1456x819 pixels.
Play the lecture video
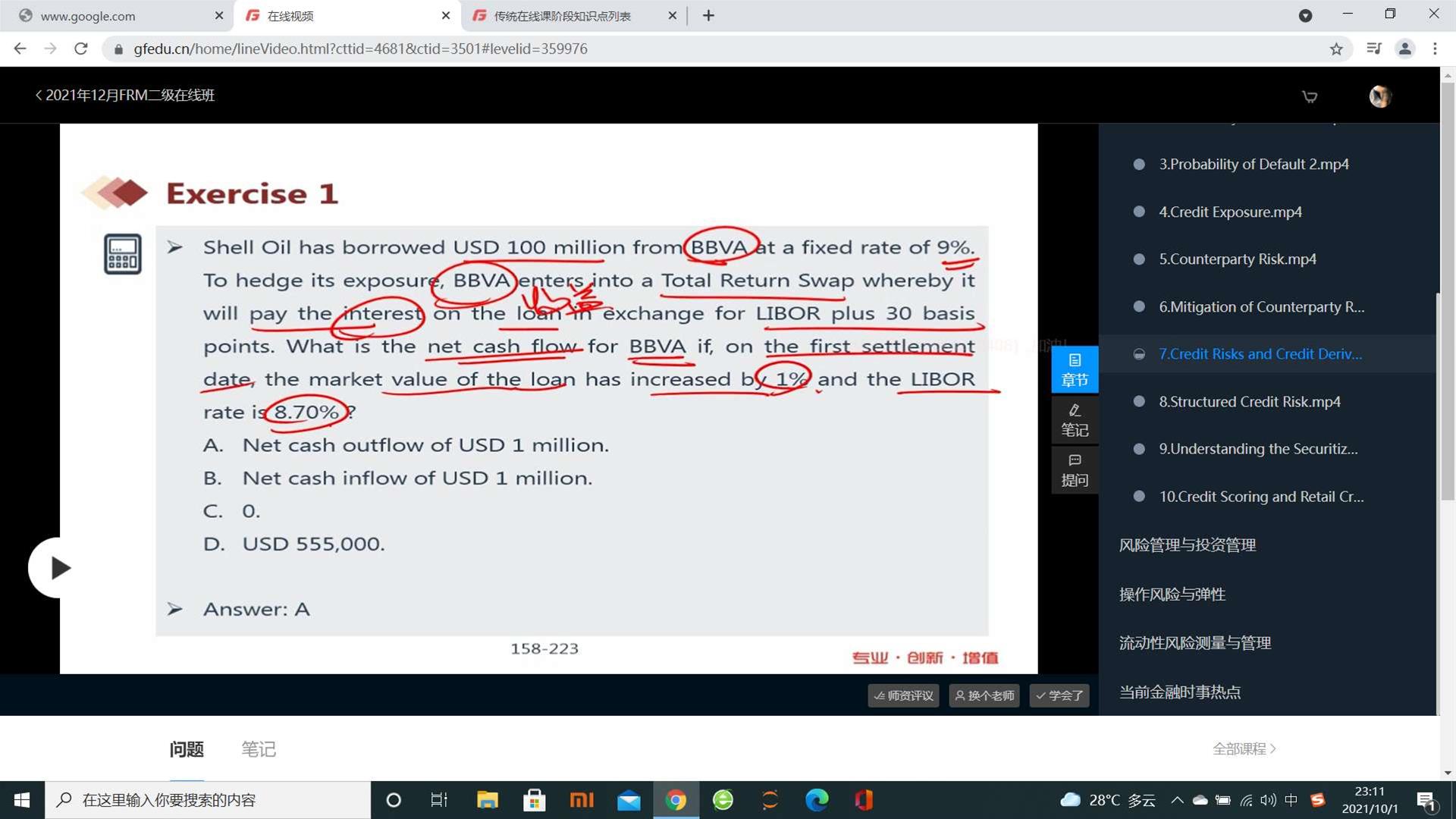(58, 568)
